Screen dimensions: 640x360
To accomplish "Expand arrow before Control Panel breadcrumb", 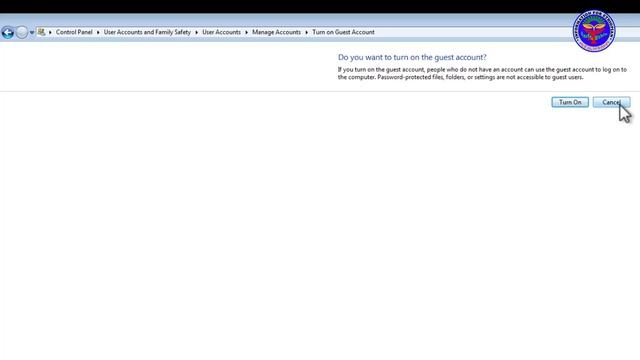I will (x=50, y=32).
